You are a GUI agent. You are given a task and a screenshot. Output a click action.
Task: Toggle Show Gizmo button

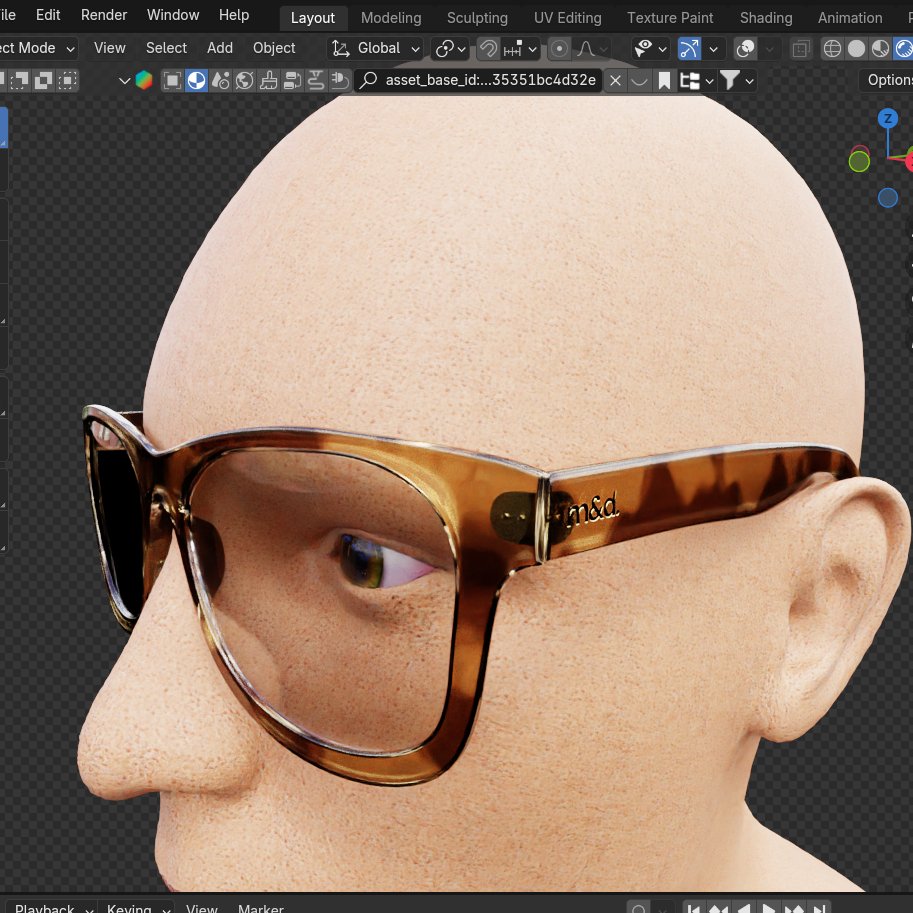click(x=689, y=49)
